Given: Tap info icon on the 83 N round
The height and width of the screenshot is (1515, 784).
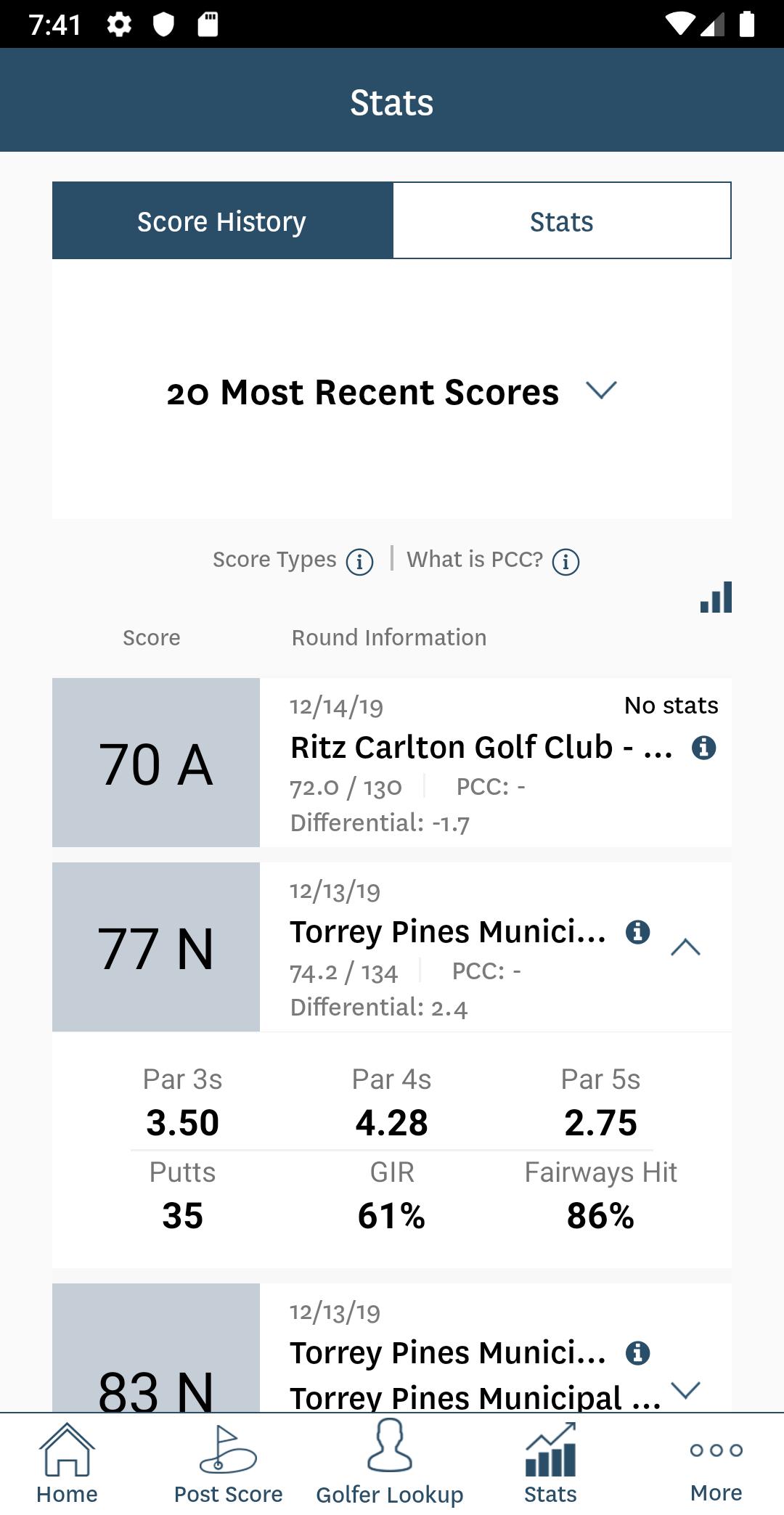Looking at the screenshot, I should click(637, 1352).
